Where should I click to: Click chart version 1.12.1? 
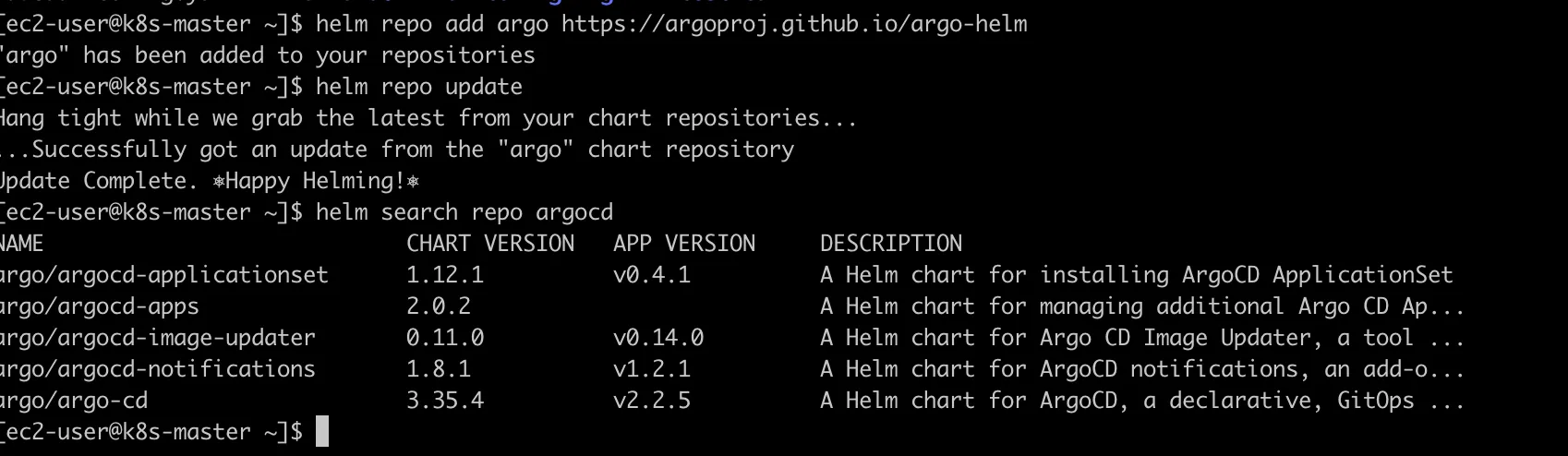[x=445, y=275]
